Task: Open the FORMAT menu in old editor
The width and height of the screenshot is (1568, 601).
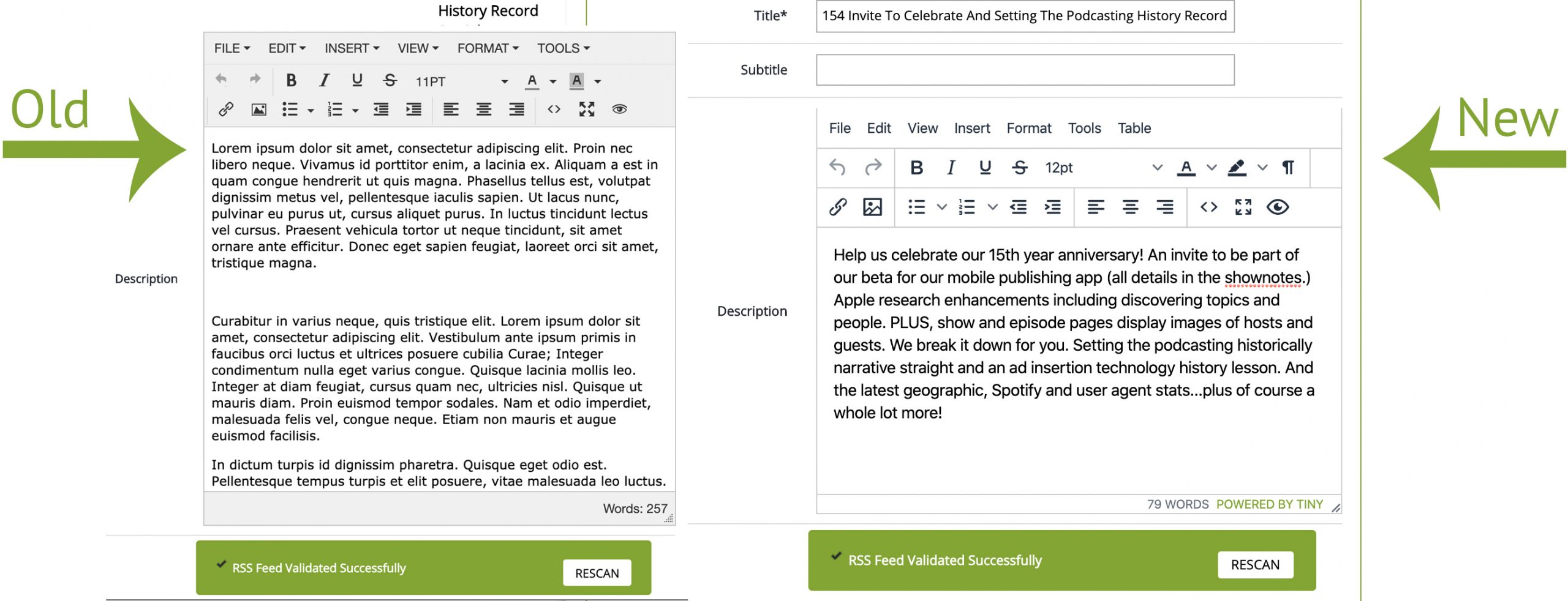Action: [x=488, y=48]
